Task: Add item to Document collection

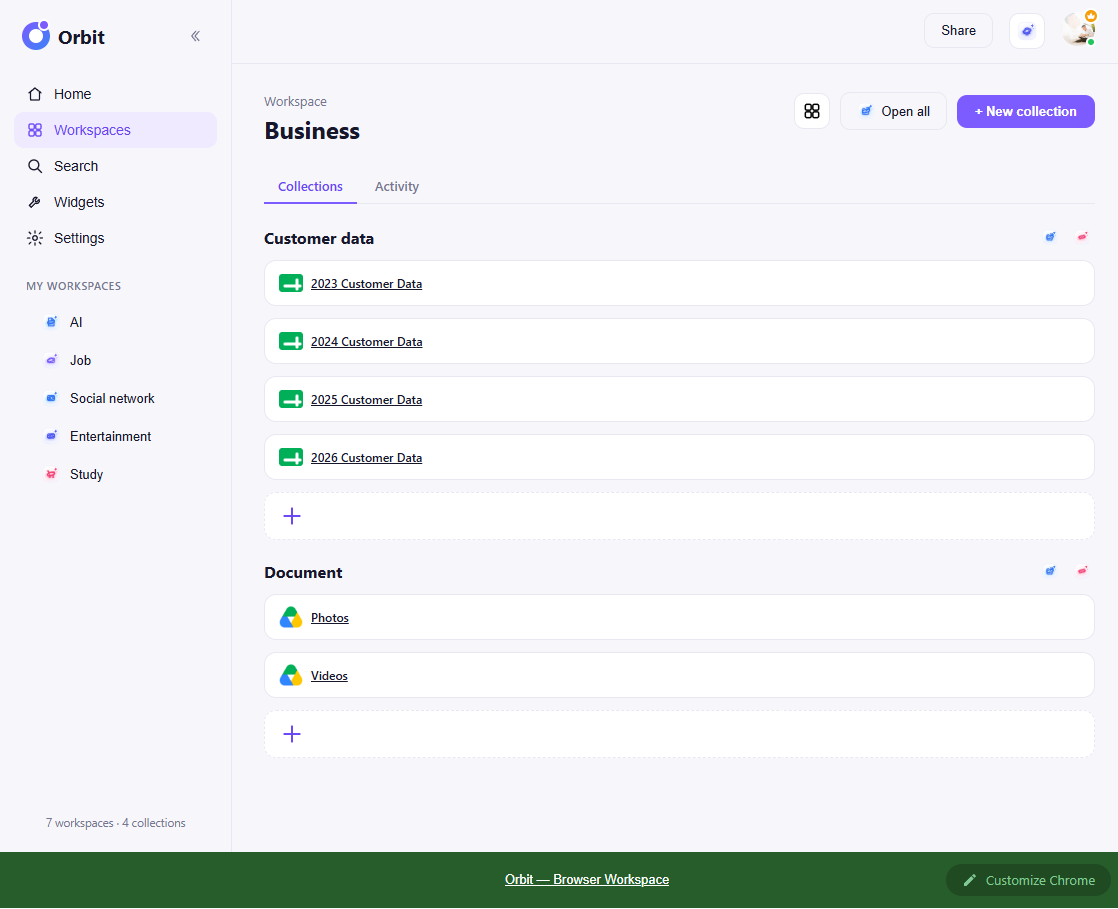Action: tap(679, 734)
